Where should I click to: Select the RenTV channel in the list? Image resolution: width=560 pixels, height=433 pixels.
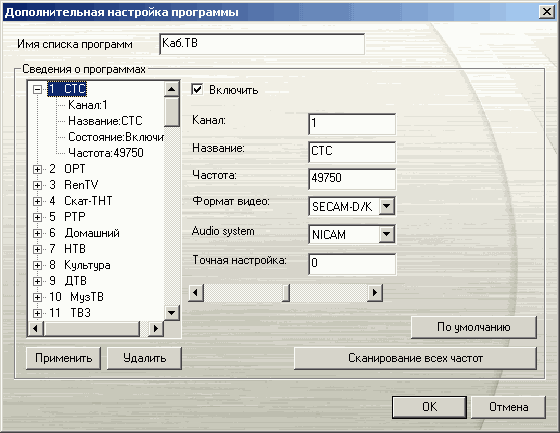(74, 185)
